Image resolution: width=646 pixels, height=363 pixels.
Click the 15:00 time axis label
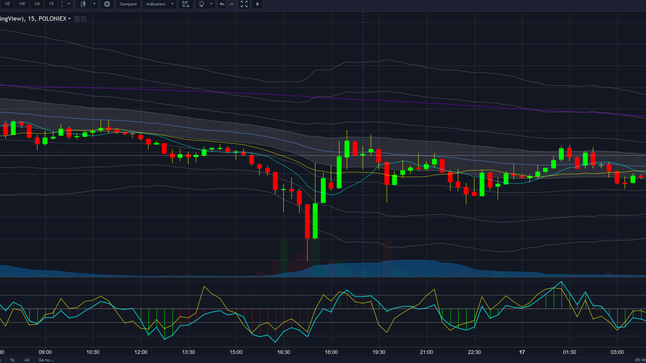(x=236, y=352)
